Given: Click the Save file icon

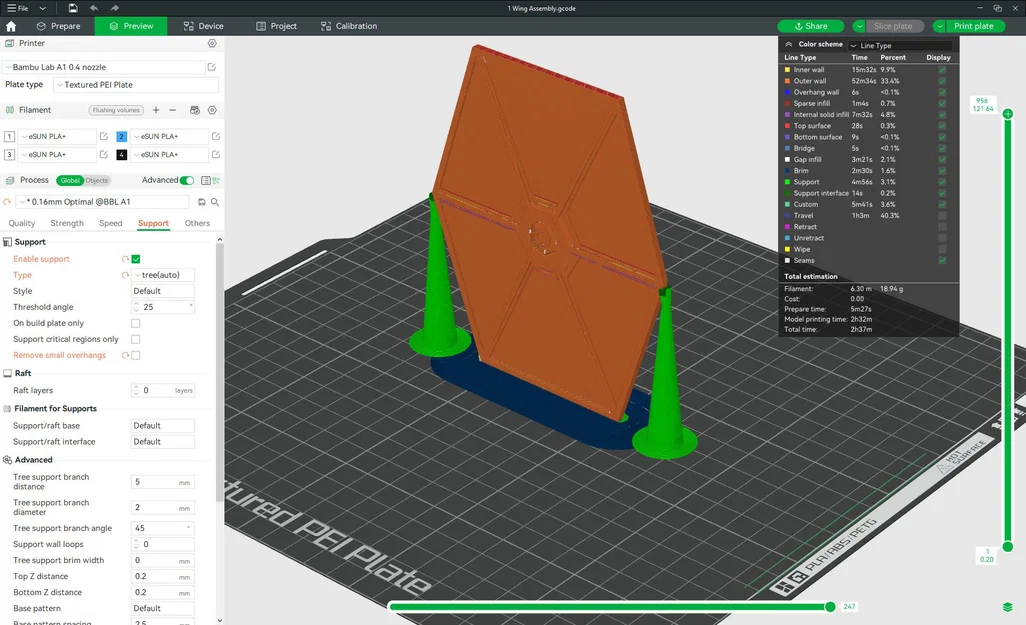Looking at the screenshot, I should 73,8.
